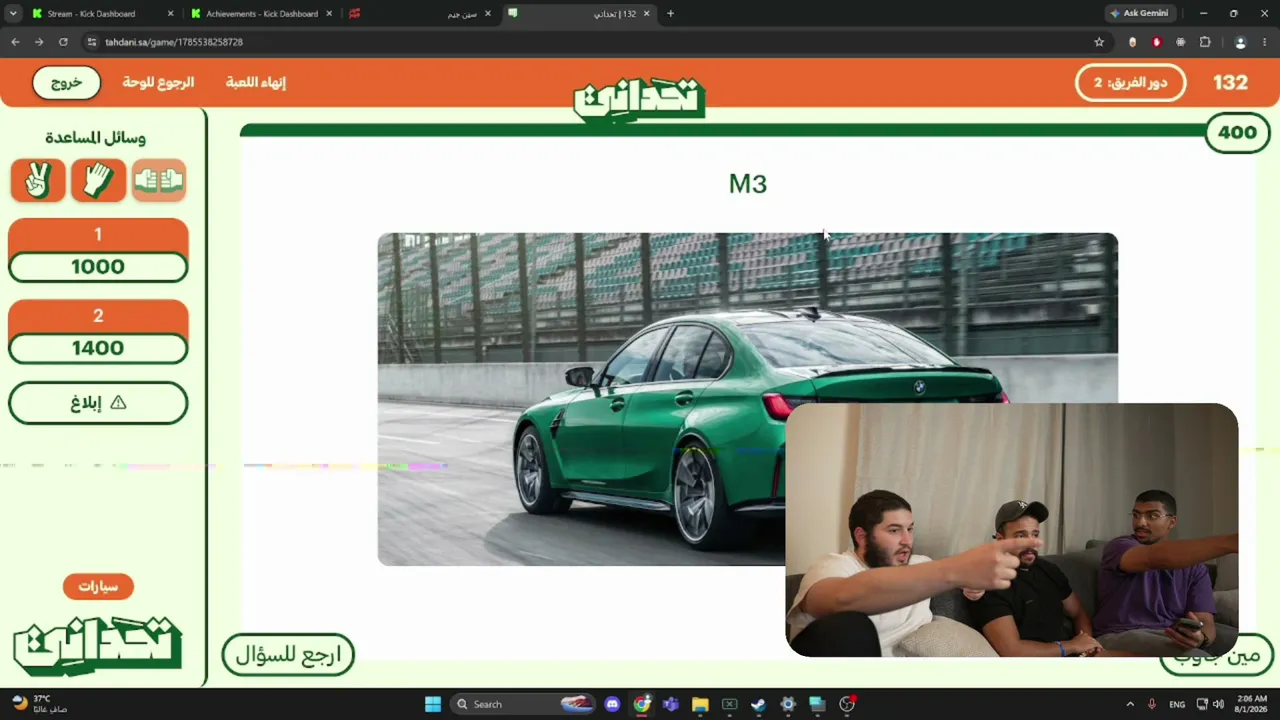Open Discord from the taskbar

point(613,704)
